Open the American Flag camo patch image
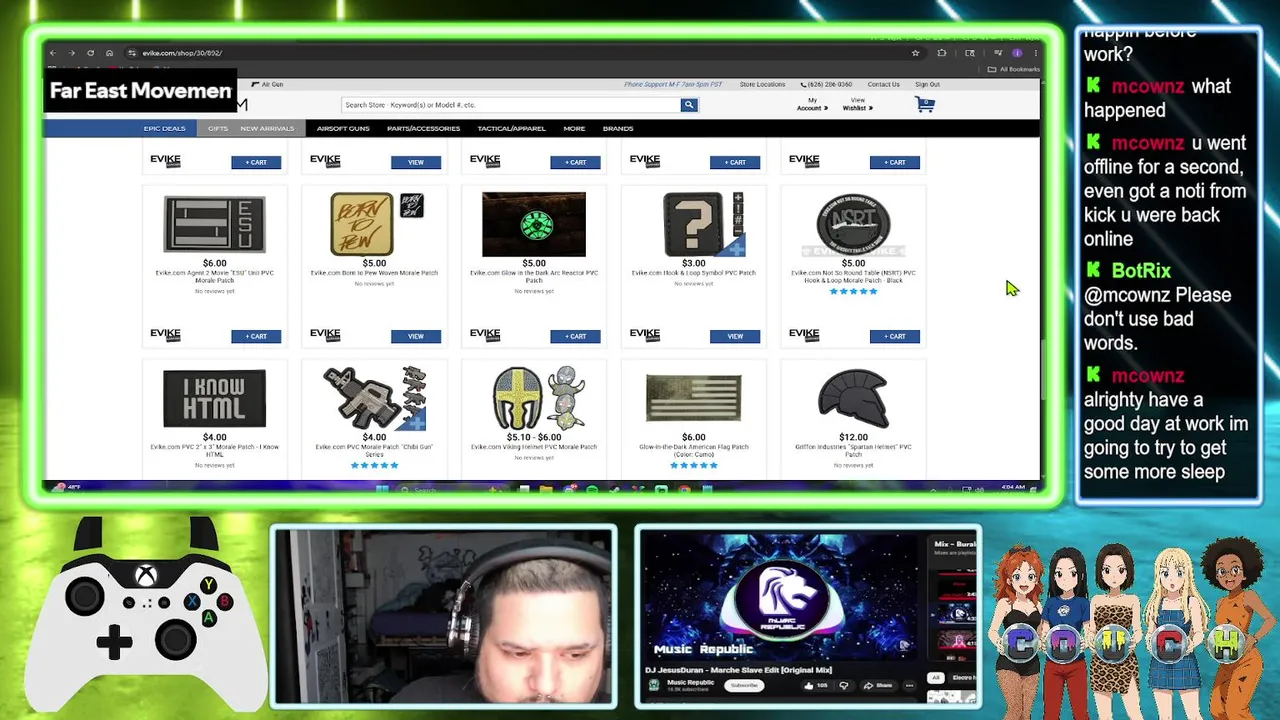 [x=693, y=398]
